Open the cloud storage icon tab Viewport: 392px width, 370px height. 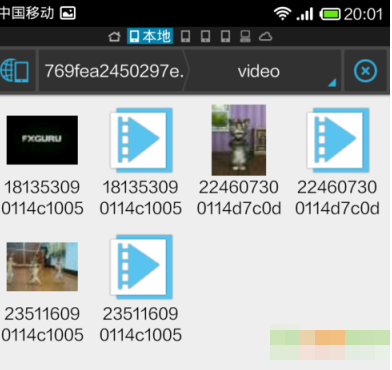(x=266, y=36)
